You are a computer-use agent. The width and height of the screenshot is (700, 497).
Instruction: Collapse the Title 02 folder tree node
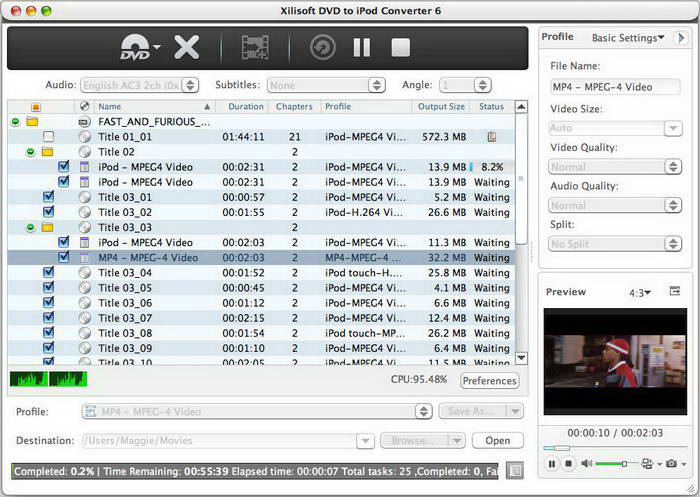pyautogui.click(x=31, y=152)
